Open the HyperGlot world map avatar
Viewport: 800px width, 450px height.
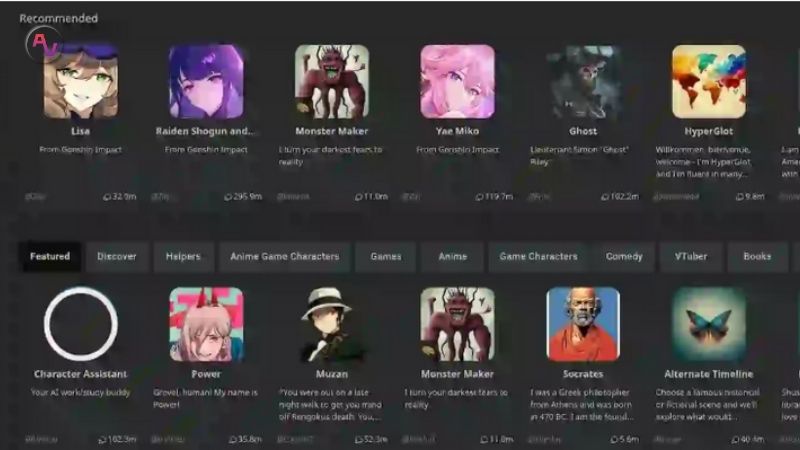click(709, 82)
